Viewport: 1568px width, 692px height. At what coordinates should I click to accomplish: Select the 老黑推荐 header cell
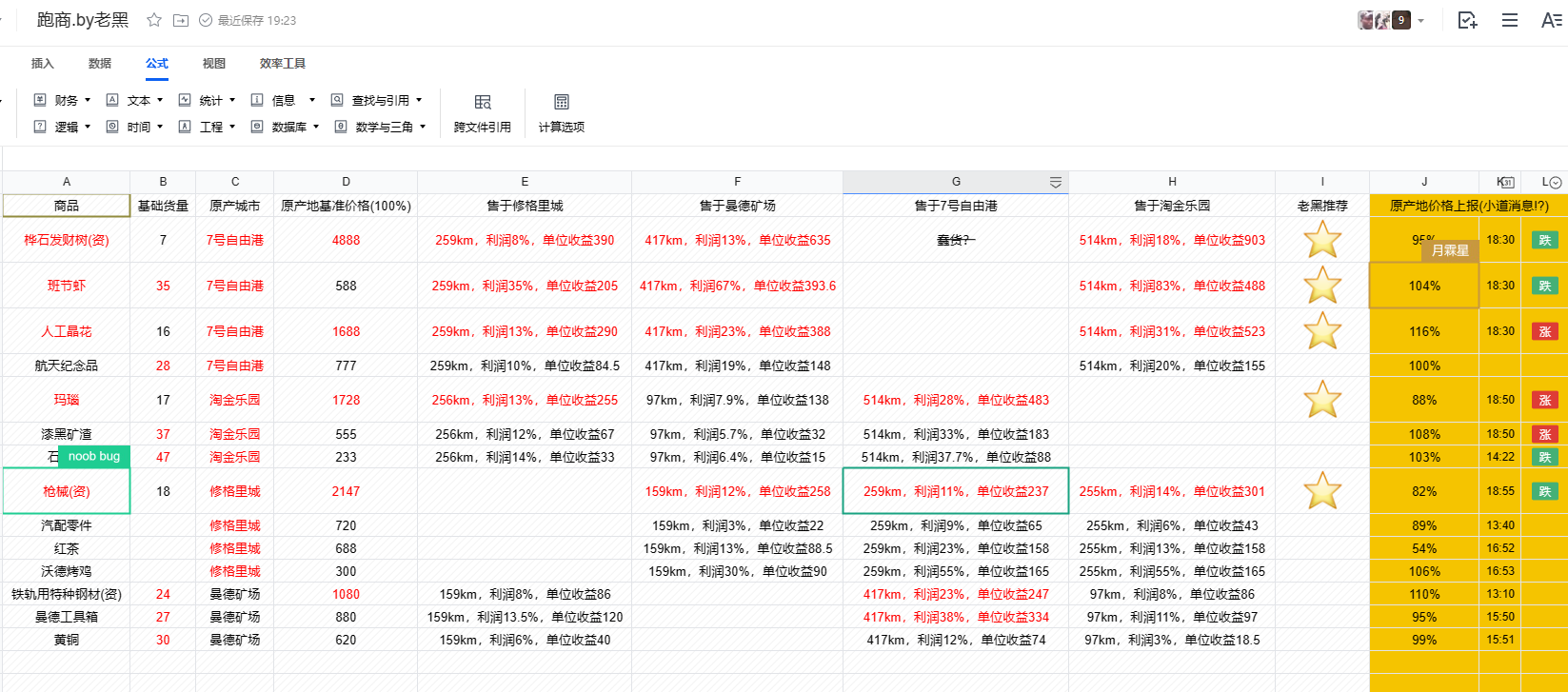pyautogui.click(x=1322, y=206)
